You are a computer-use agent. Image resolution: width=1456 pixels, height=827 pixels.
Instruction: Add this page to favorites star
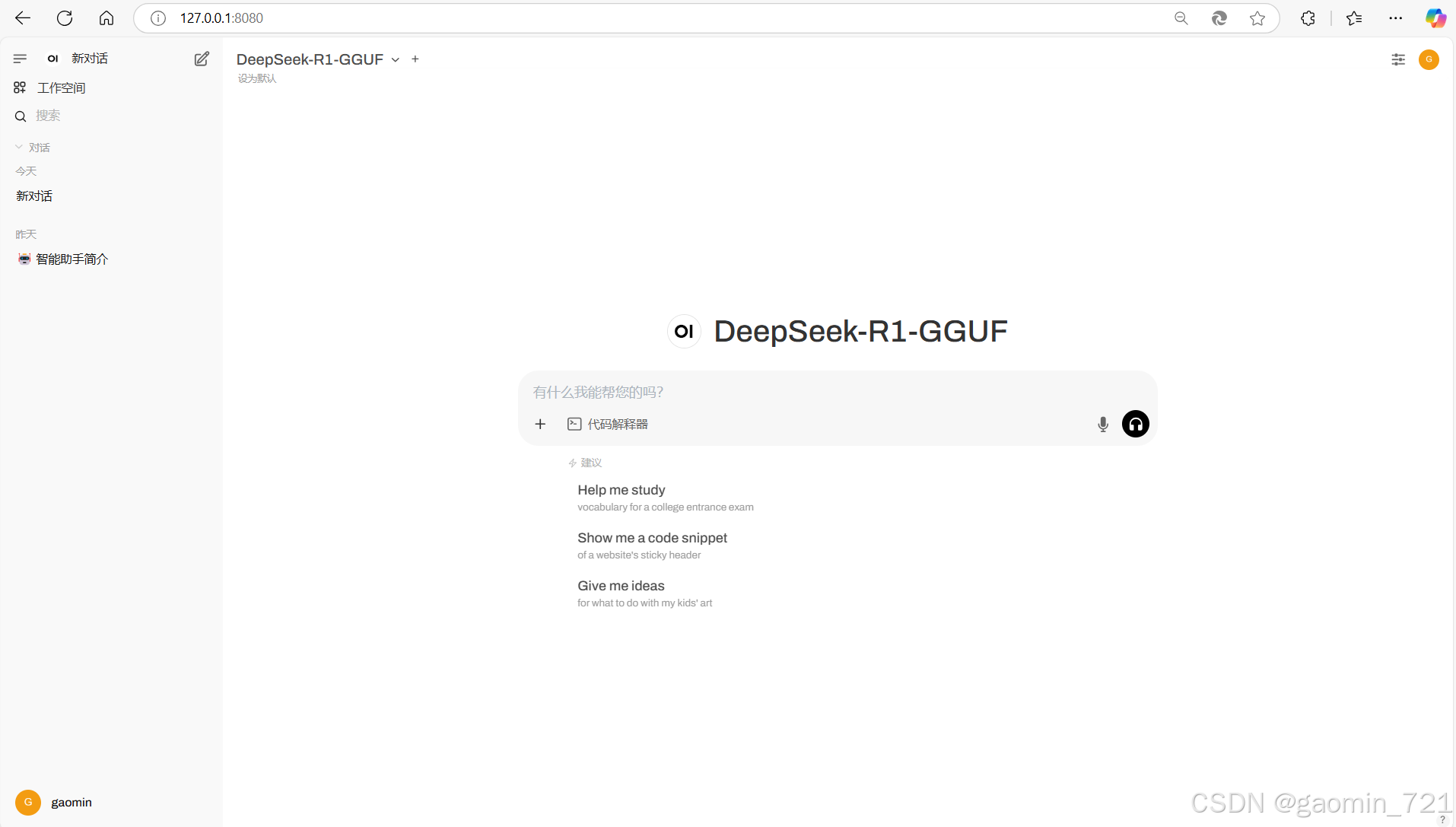[1257, 18]
